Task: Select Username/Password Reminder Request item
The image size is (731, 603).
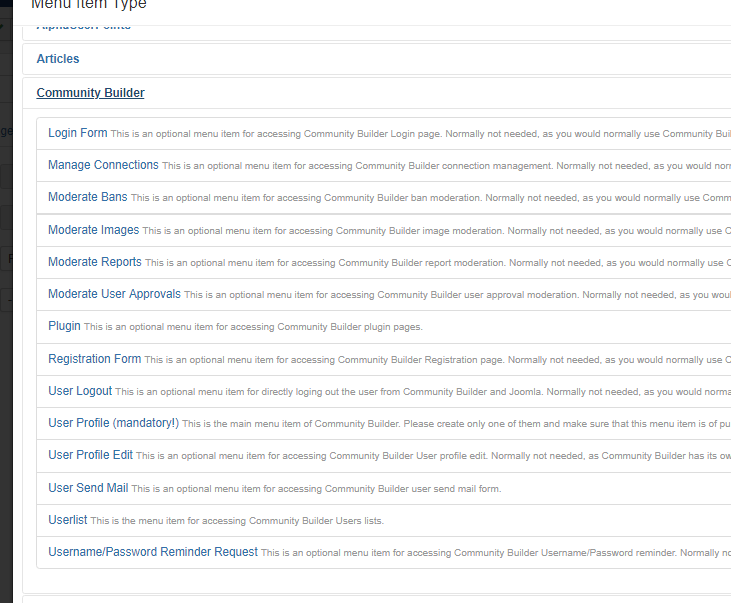Action: pyautogui.click(x=153, y=552)
